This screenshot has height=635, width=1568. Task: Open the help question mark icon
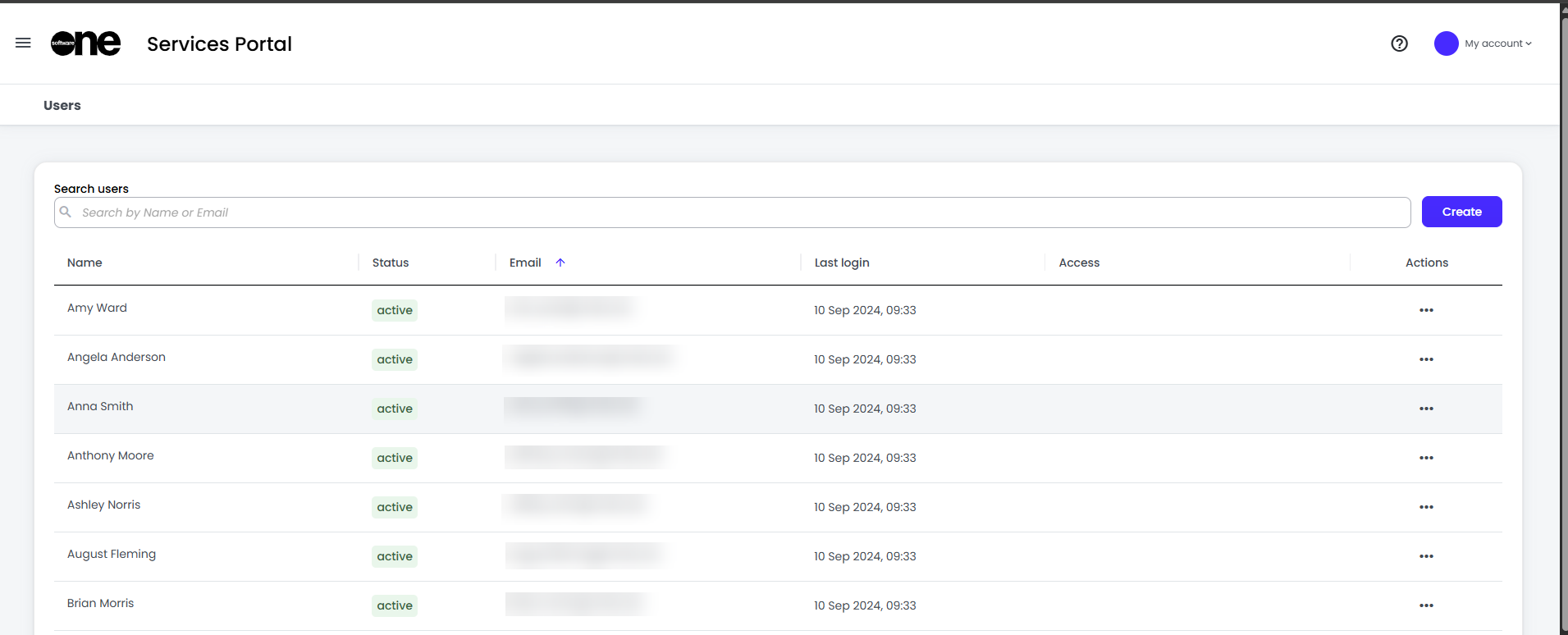coord(1399,43)
